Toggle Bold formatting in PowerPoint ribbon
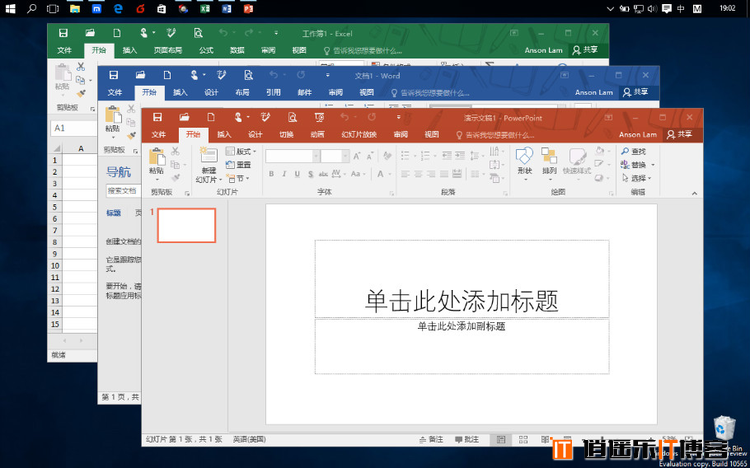Viewport: 750px width, 468px height. point(271,174)
